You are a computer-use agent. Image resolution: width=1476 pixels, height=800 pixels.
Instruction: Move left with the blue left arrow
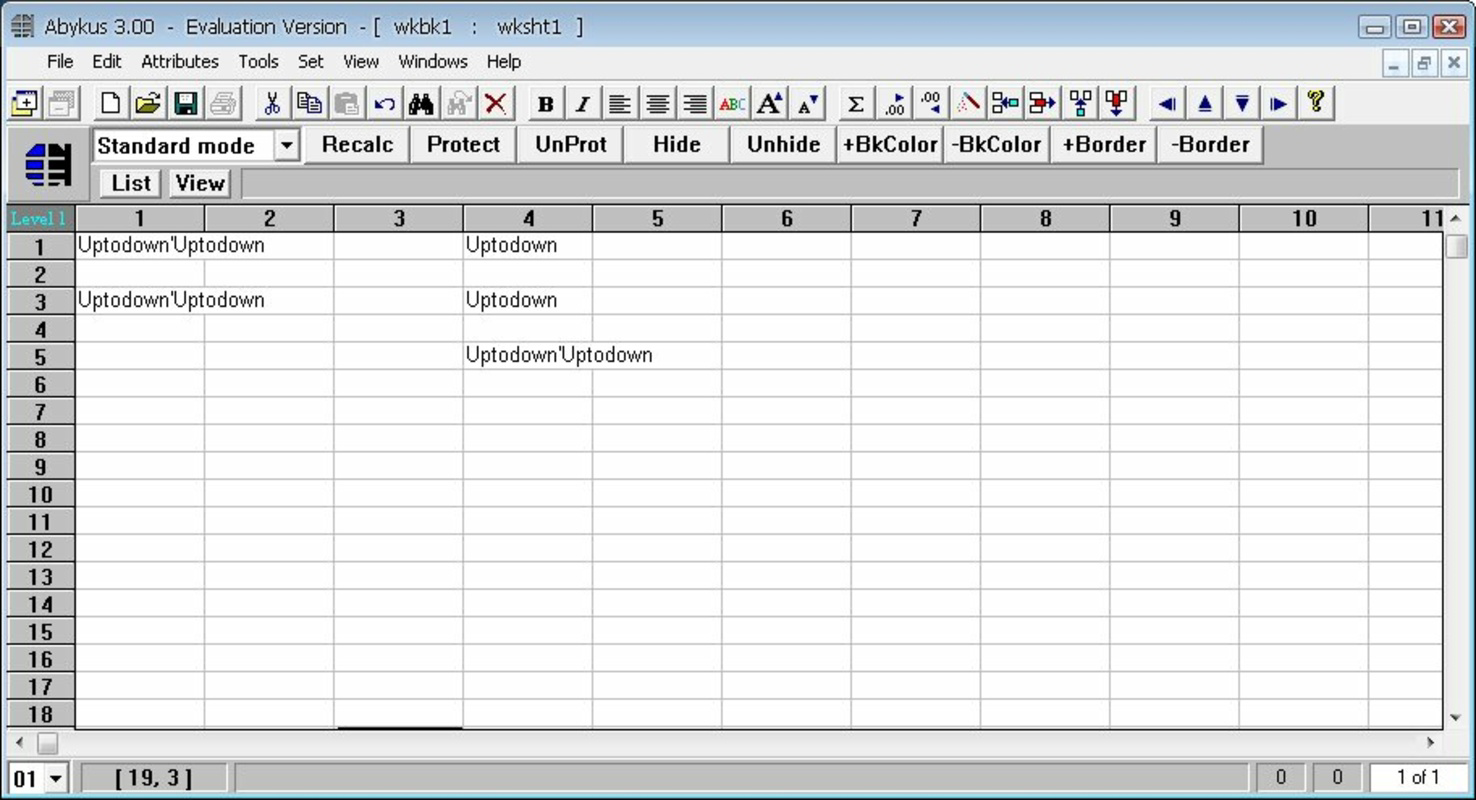(1166, 103)
